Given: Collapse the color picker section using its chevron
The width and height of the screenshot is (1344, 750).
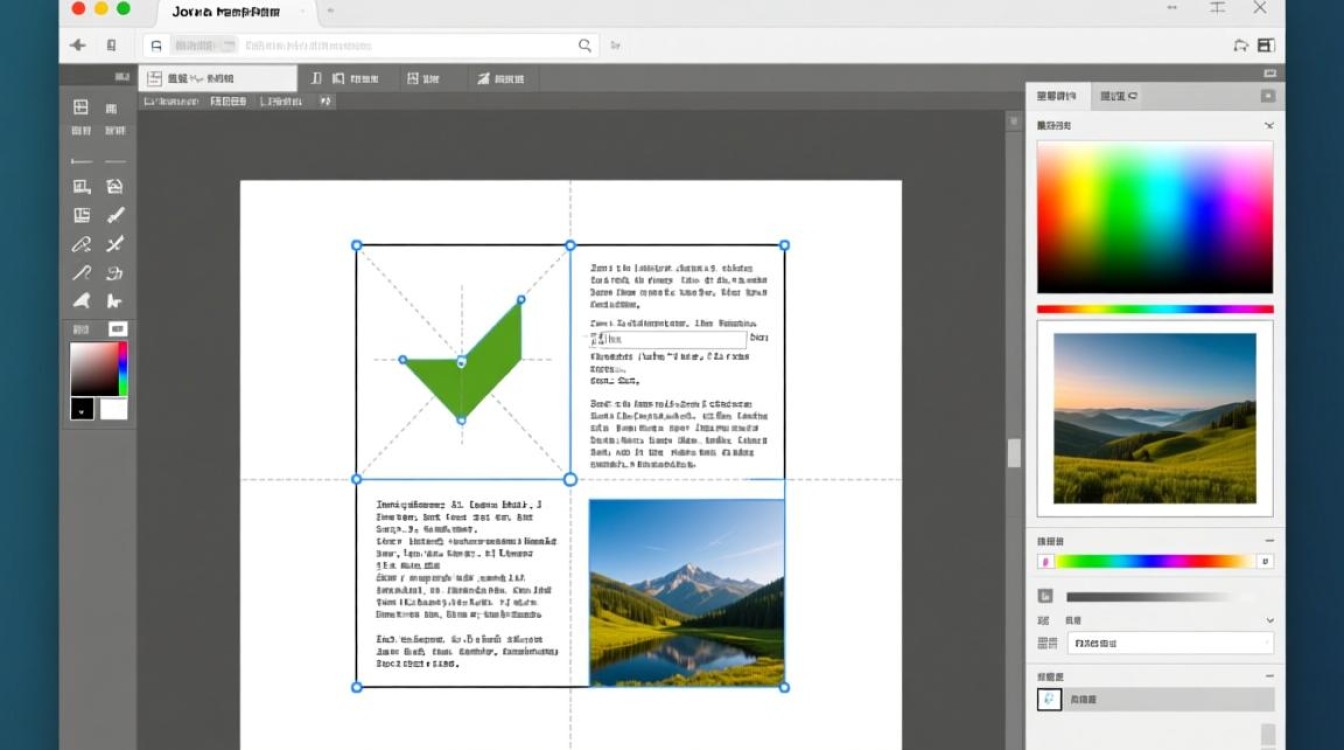Looking at the screenshot, I should pyautogui.click(x=1268, y=126).
